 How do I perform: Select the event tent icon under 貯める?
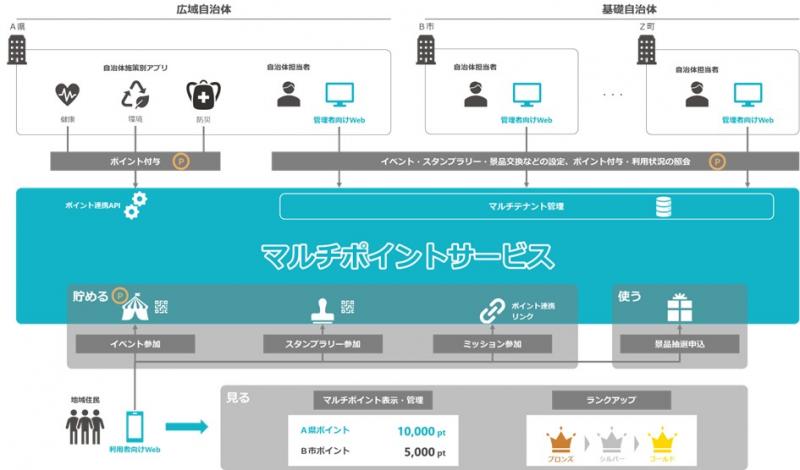pyautogui.click(x=135, y=308)
